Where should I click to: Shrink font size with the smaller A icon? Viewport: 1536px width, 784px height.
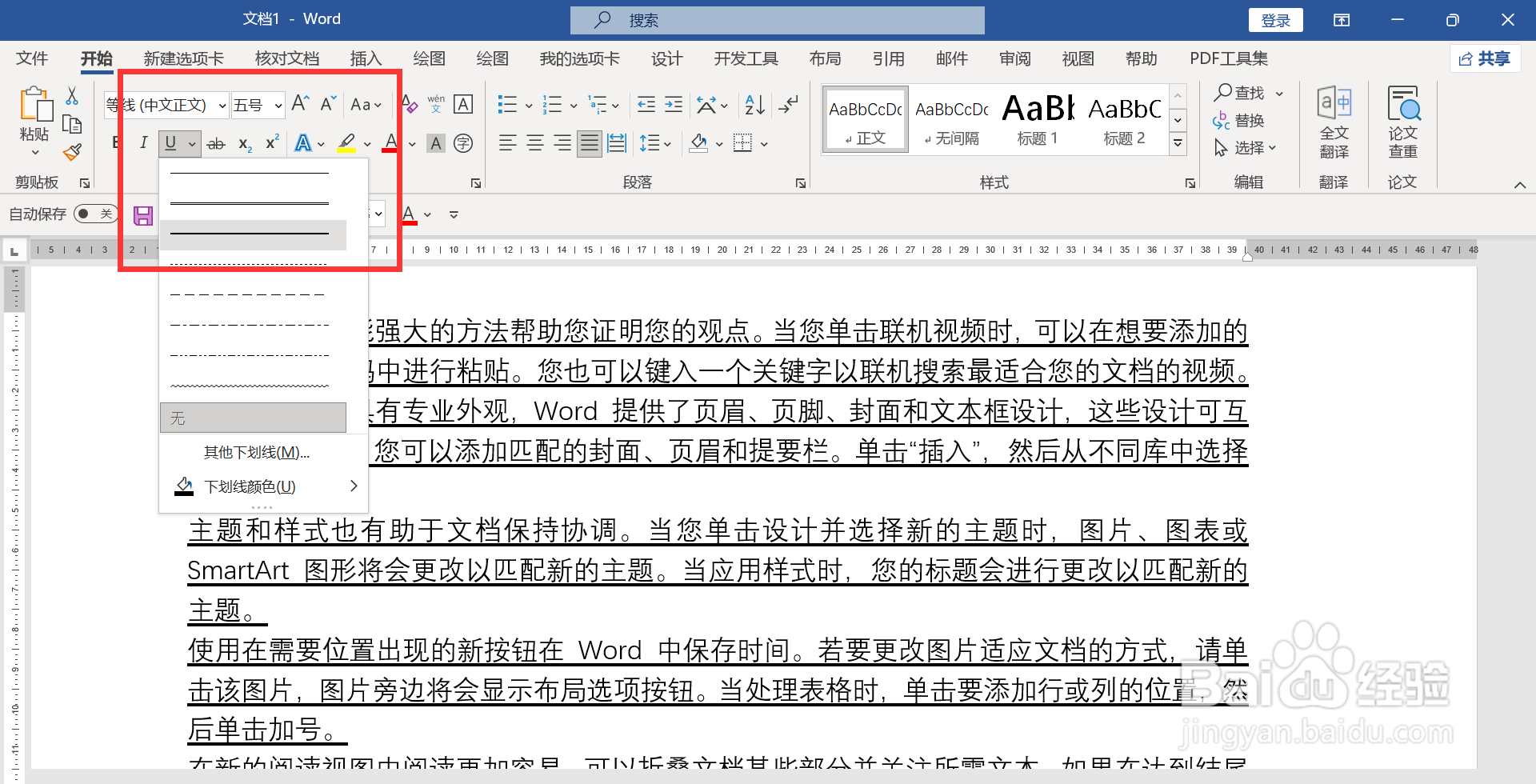click(328, 104)
